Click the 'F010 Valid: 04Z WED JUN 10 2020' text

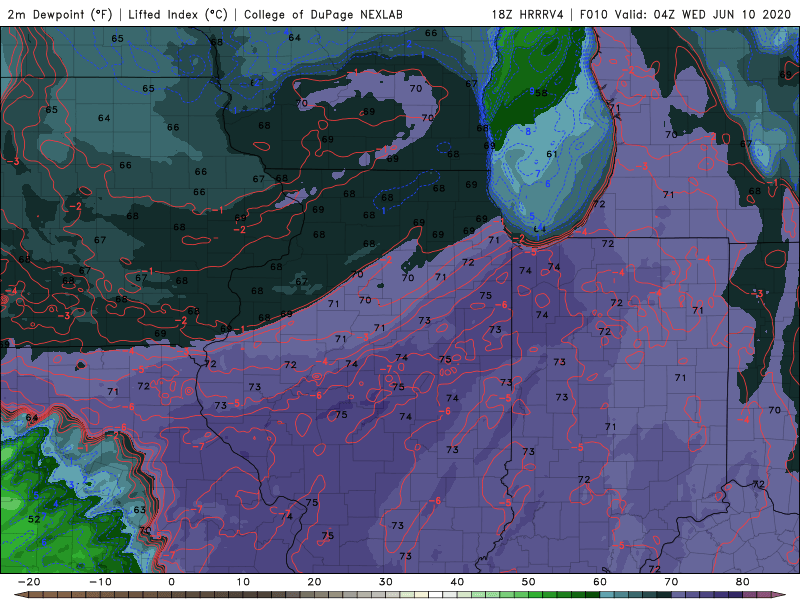[685, 14]
